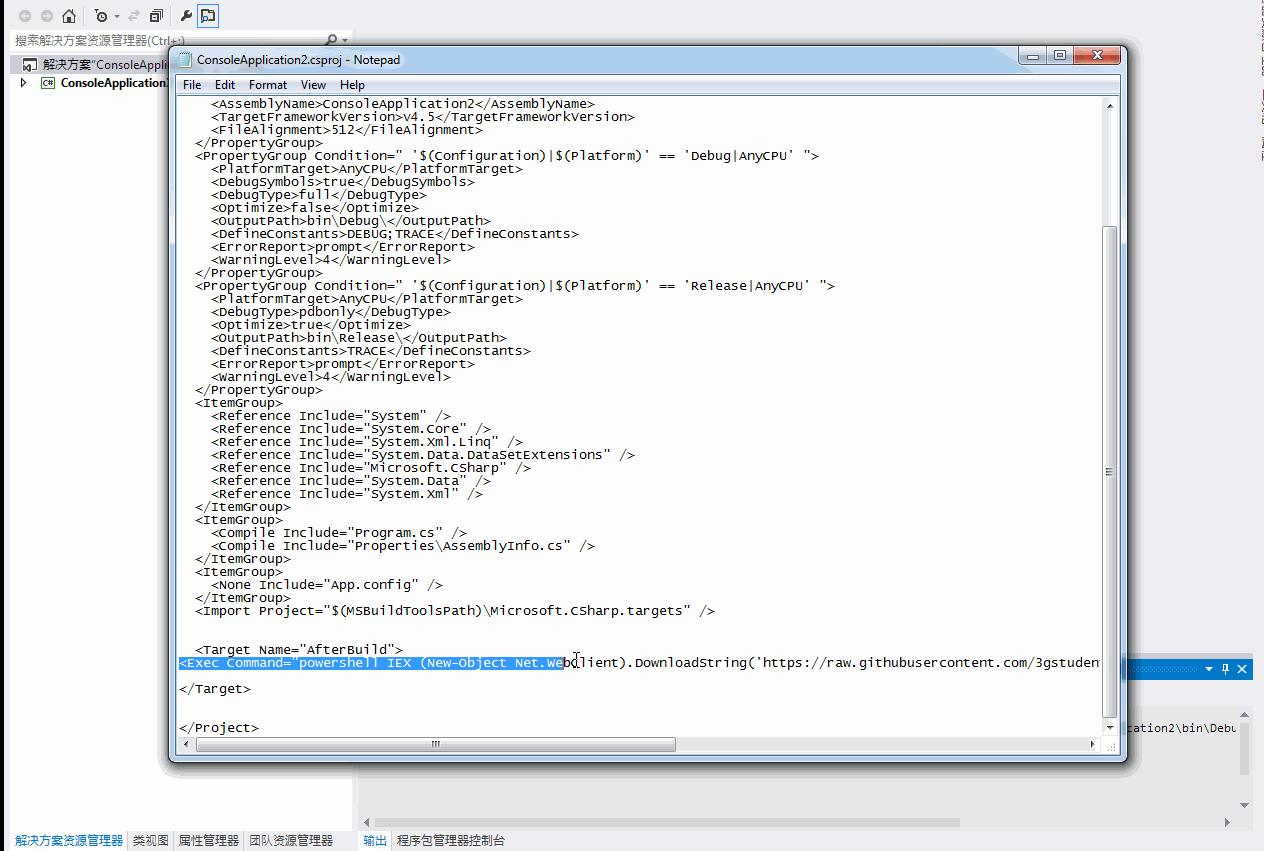Click the Home icon in Solution Explorer toolbar
The height and width of the screenshot is (851, 1264).
point(68,16)
